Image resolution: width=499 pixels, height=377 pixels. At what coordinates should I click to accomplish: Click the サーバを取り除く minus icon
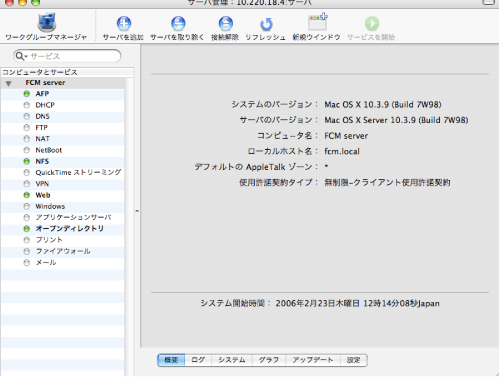point(178,23)
